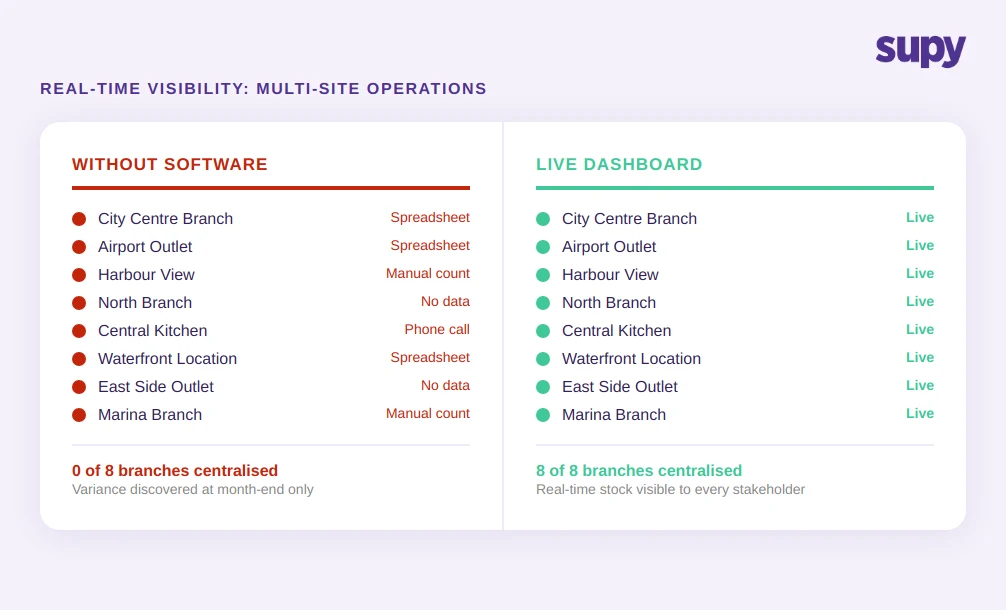Click Phone call status for Central Kitchen

click(x=437, y=330)
